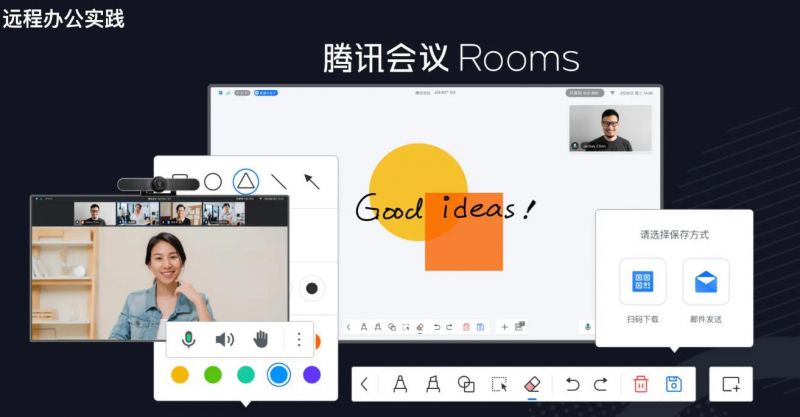Choose the eraser tool in the large toolbar
Image resolution: width=800 pixels, height=417 pixels.
(532, 384)
